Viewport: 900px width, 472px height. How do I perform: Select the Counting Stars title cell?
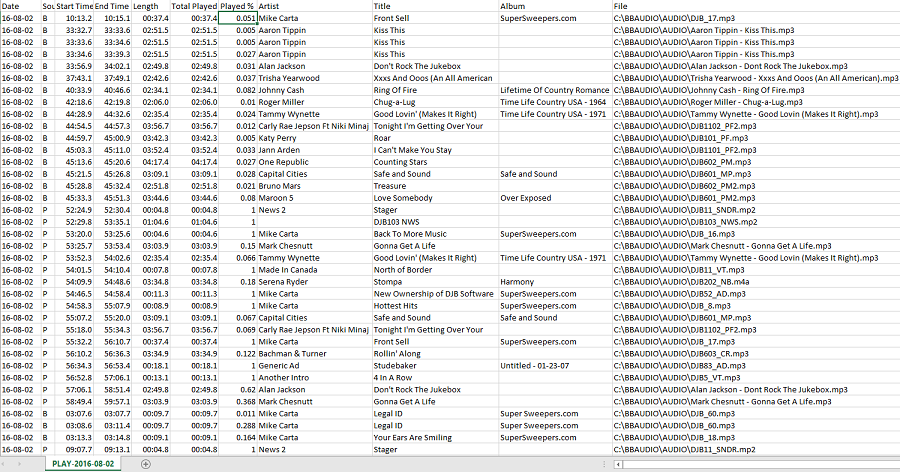pyautogui.click(x=435, y=162)
